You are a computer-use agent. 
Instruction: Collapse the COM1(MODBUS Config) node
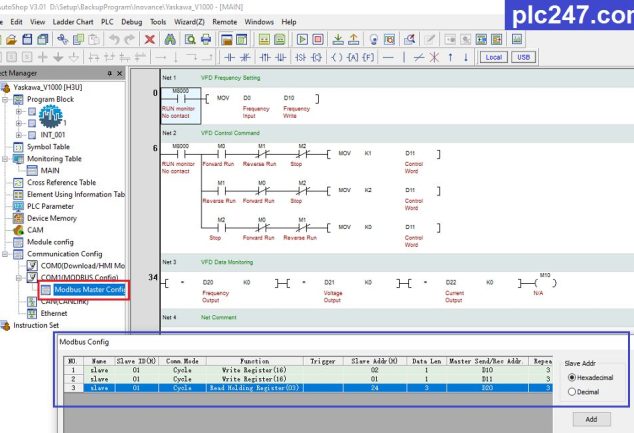19,278
